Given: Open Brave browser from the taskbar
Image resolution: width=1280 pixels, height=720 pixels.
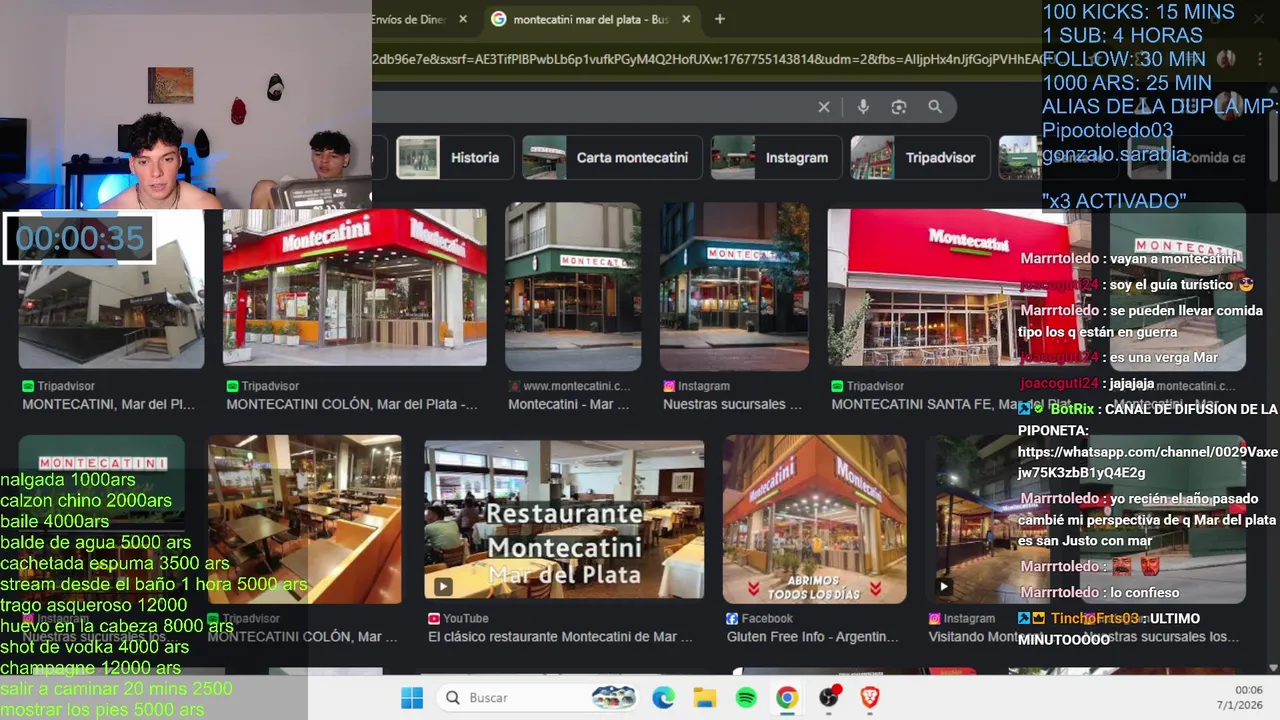Looking at the screenshot, I should coord(870,698).
